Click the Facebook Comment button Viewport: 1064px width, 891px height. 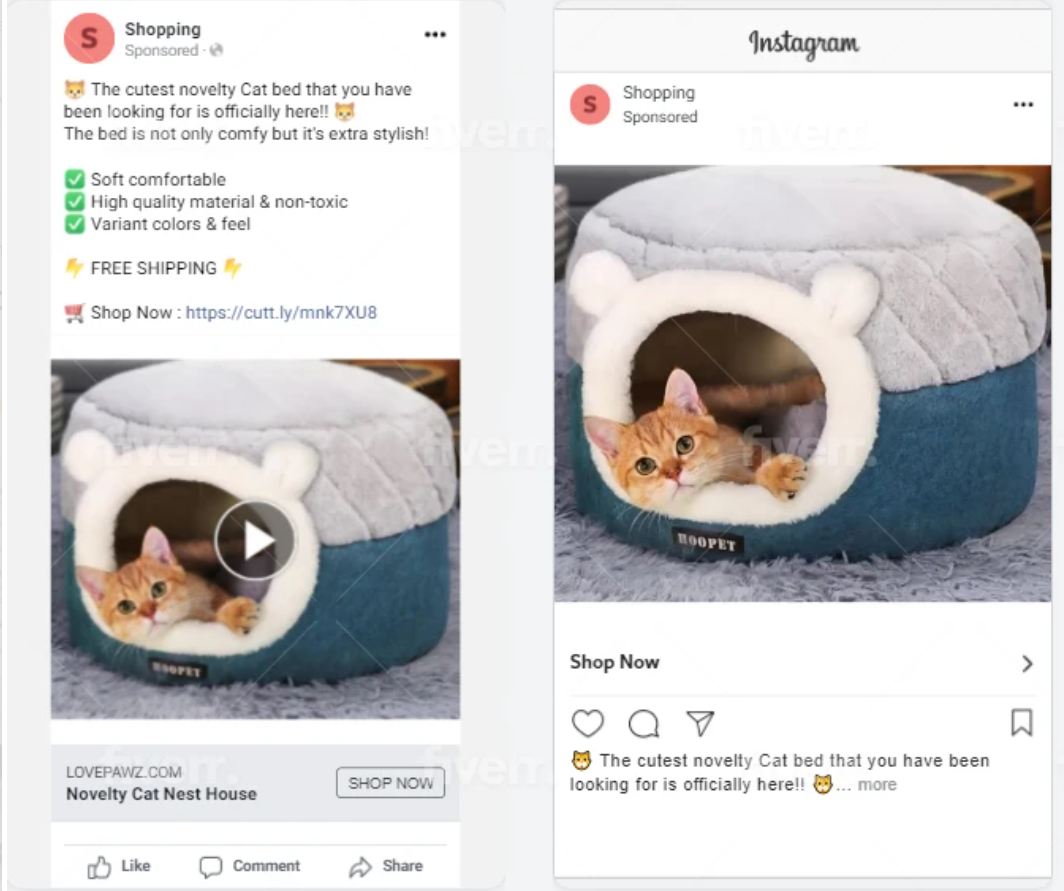[249, 866]
